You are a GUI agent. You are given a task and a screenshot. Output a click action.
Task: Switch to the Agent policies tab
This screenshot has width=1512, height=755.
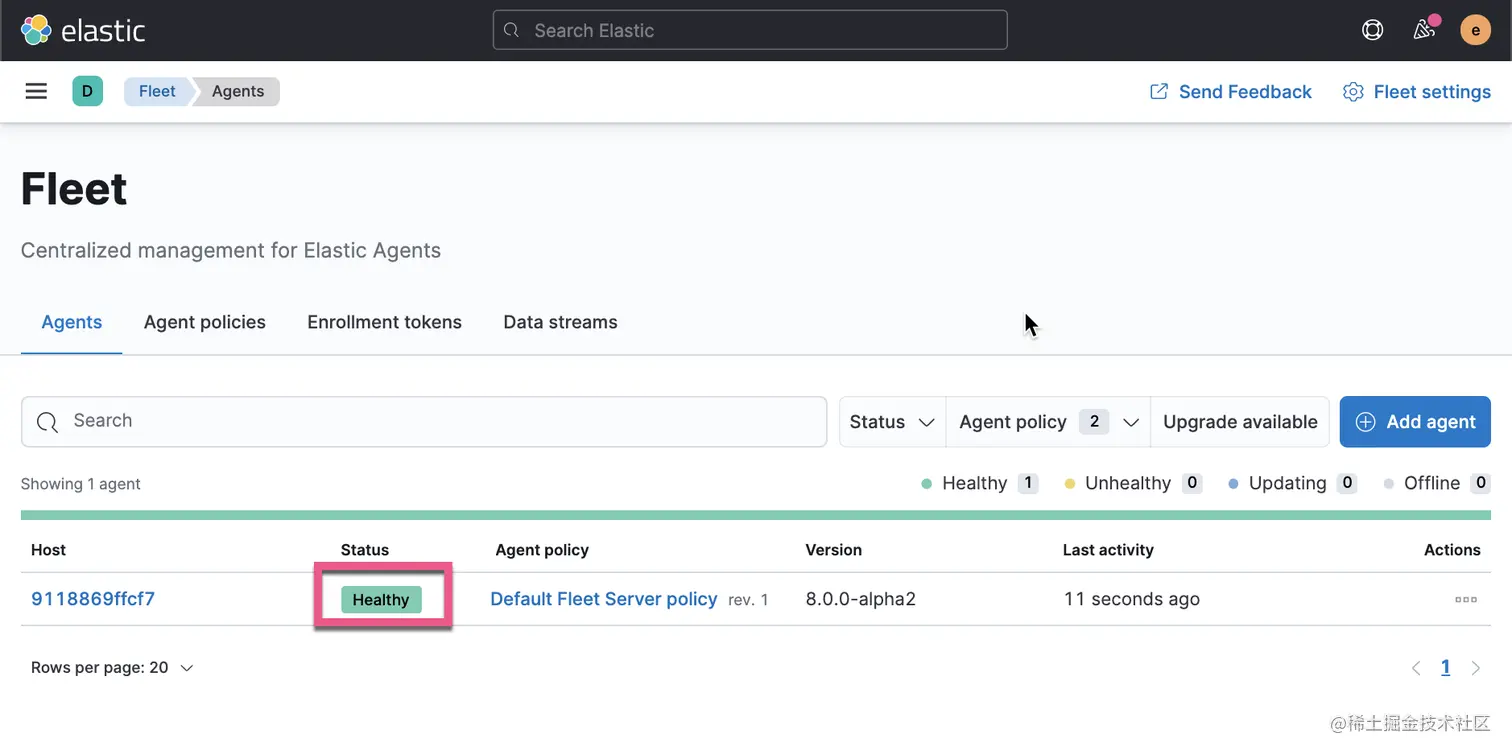[205, 322]
